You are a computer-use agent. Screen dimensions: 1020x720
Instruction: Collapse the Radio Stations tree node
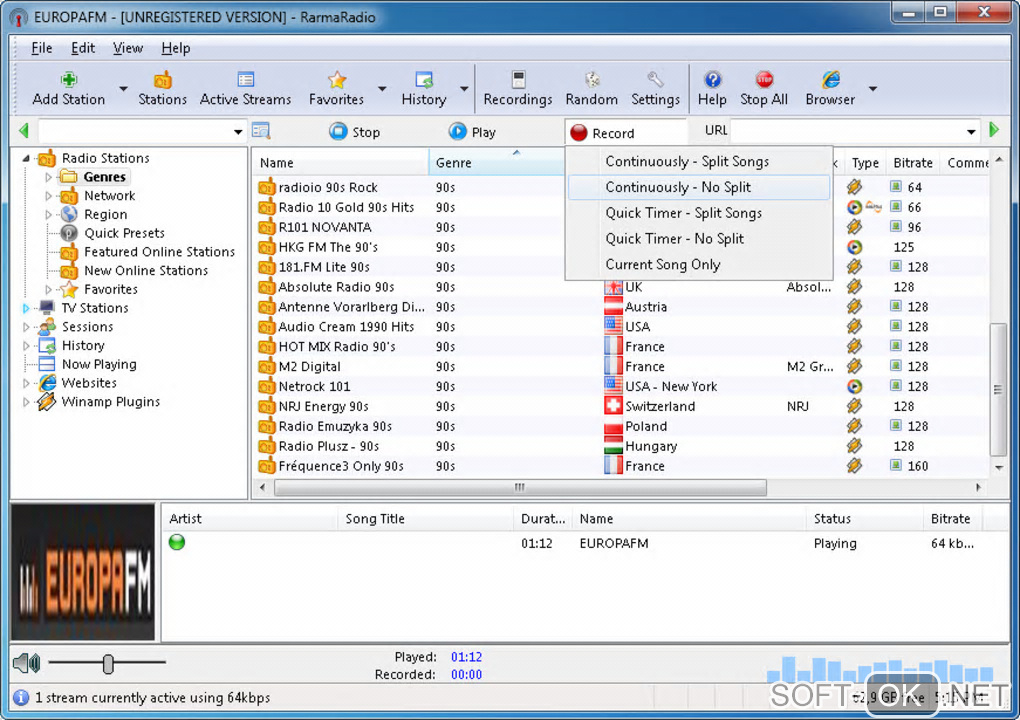26,158
